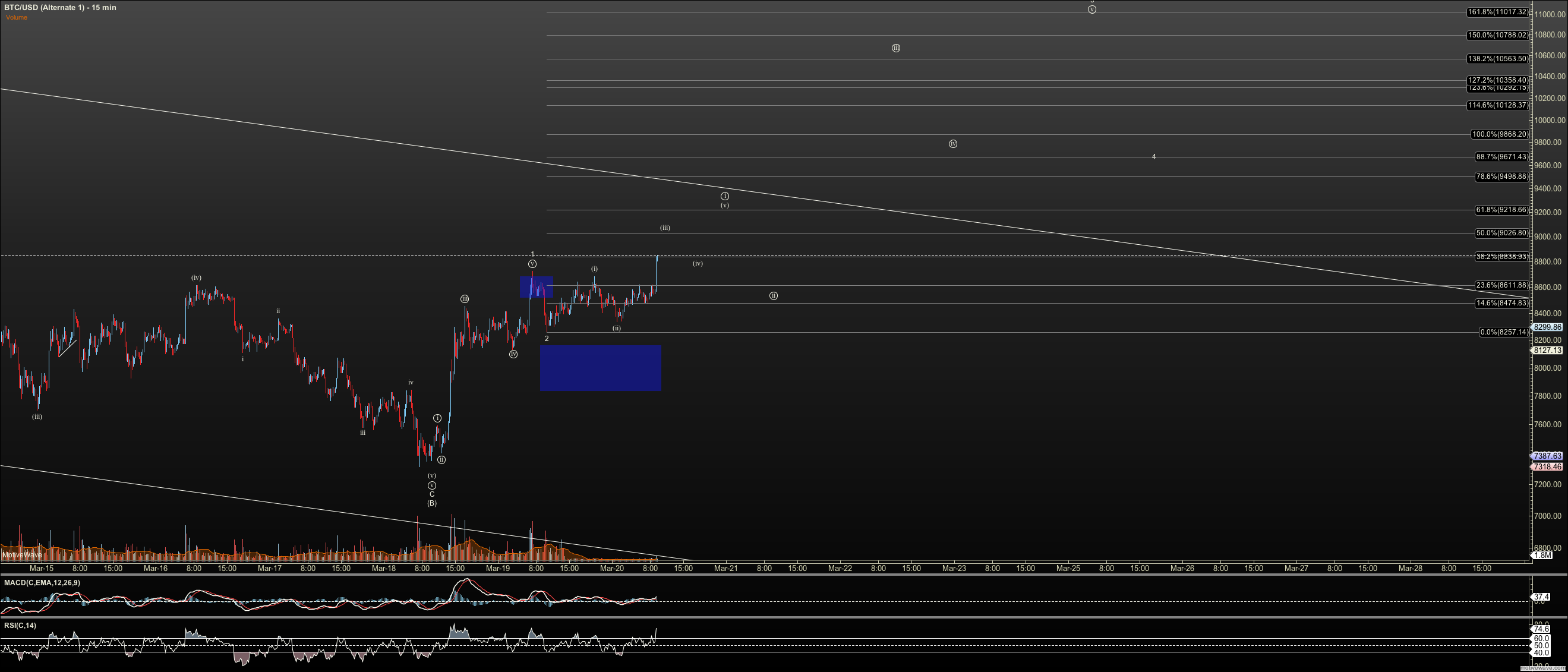Click the Mar-21 date on the time axis

coord(725,569)
